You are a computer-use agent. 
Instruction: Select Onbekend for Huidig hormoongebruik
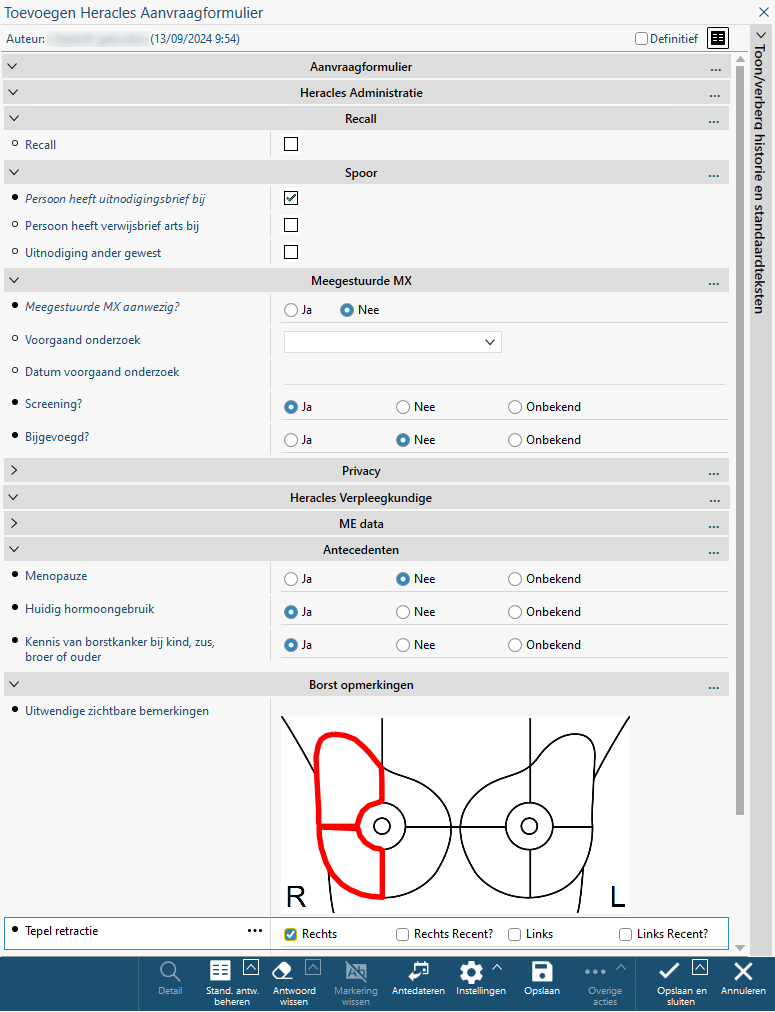pos(514,612)
